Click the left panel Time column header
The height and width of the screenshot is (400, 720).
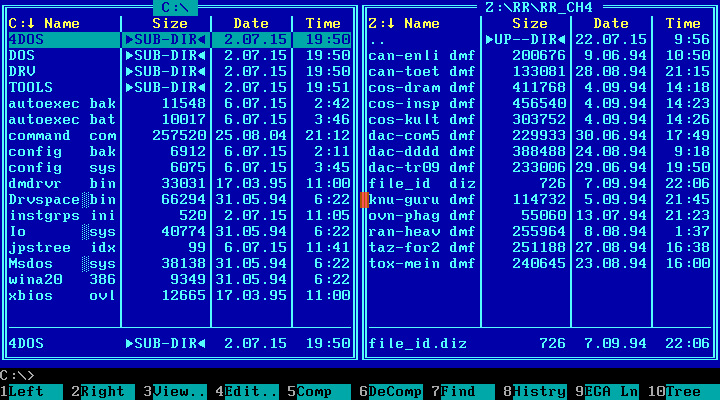tap(323, 24)
